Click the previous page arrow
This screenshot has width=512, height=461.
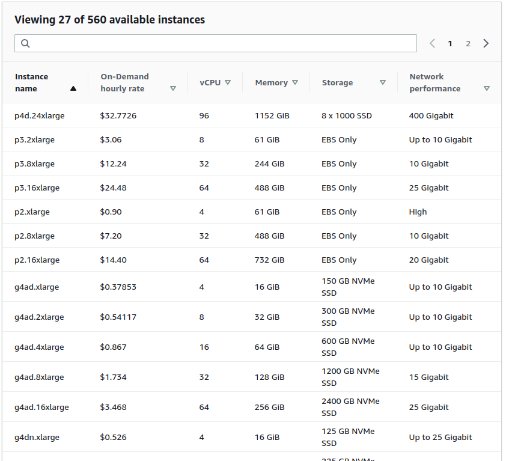(x=432, y=43)
